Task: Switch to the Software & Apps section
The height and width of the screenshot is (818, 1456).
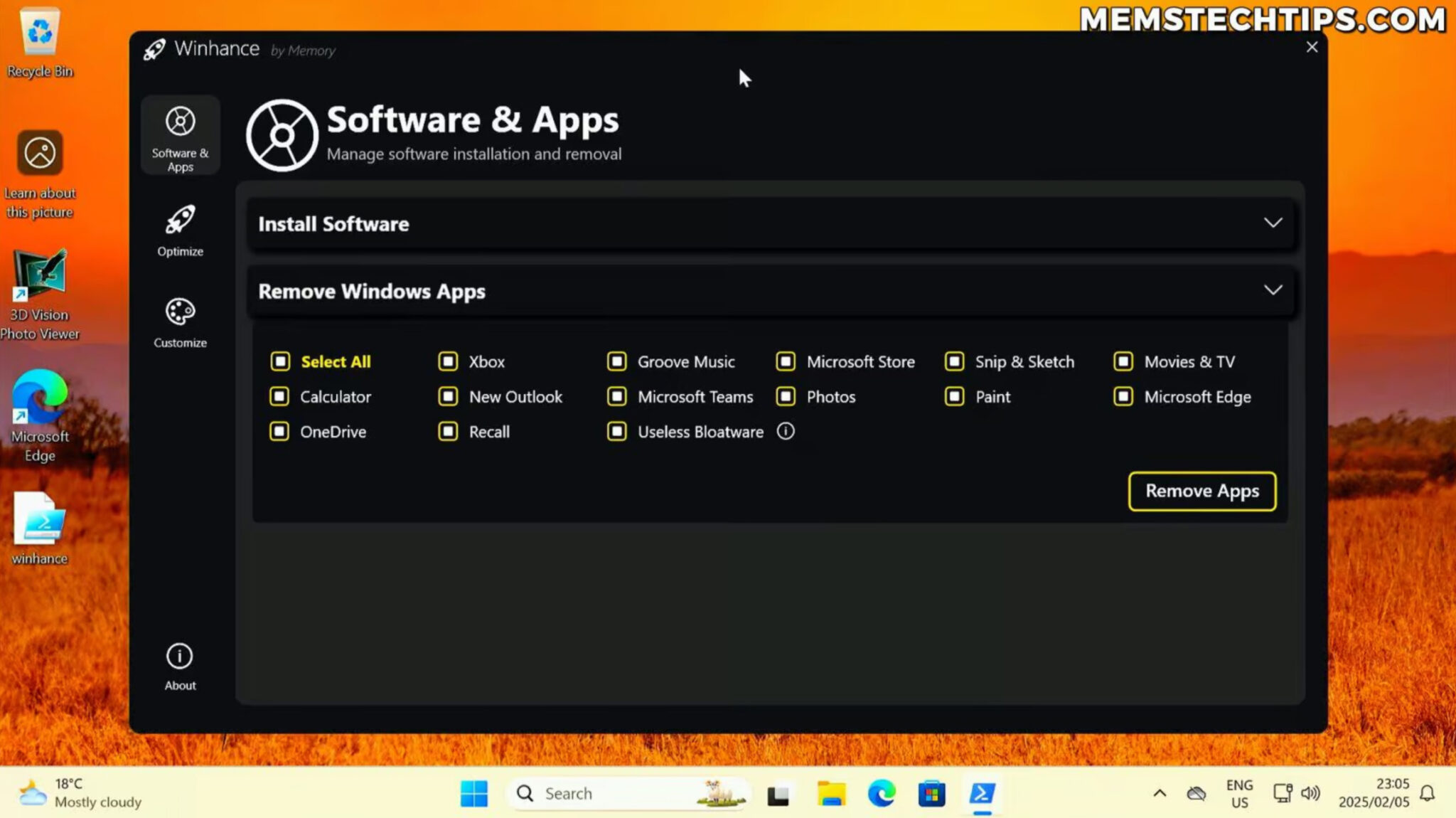Action: tap(180, 135)
